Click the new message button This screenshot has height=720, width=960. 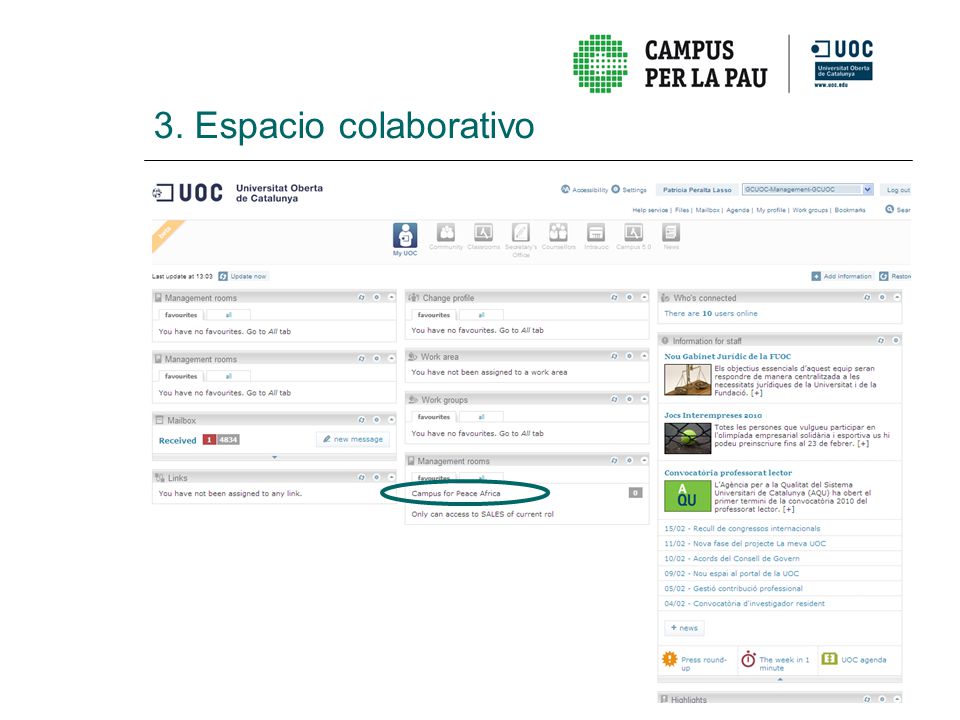click(x=353, y=439)
